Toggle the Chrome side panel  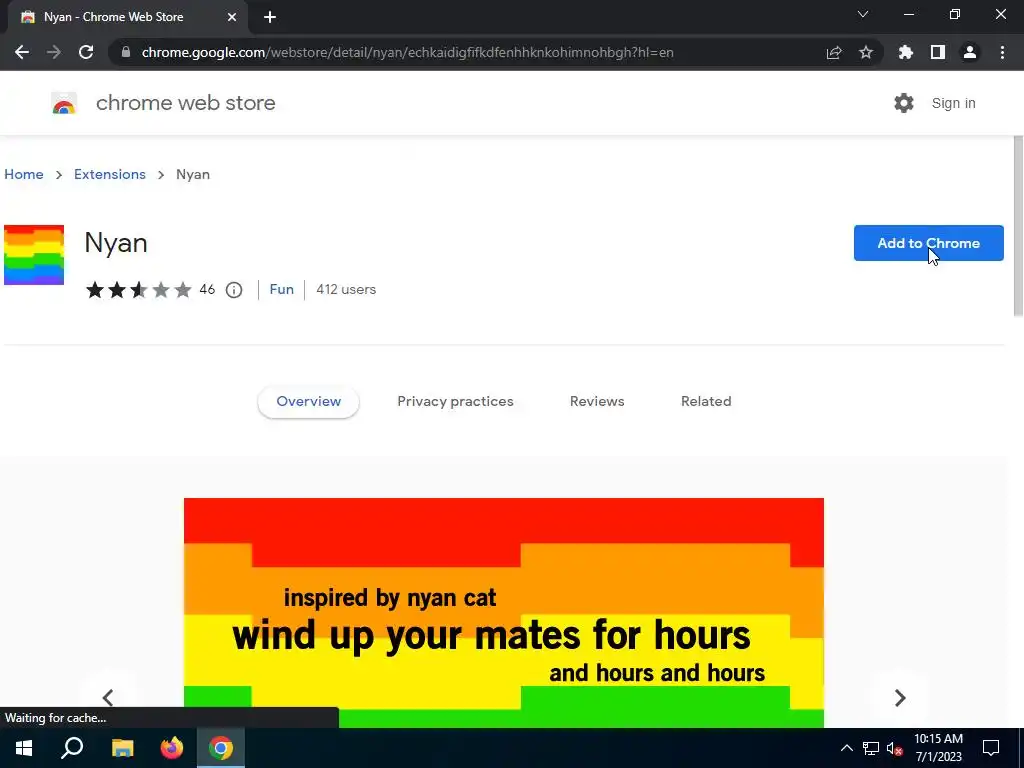pyautogui.click(x=938, y=52)
